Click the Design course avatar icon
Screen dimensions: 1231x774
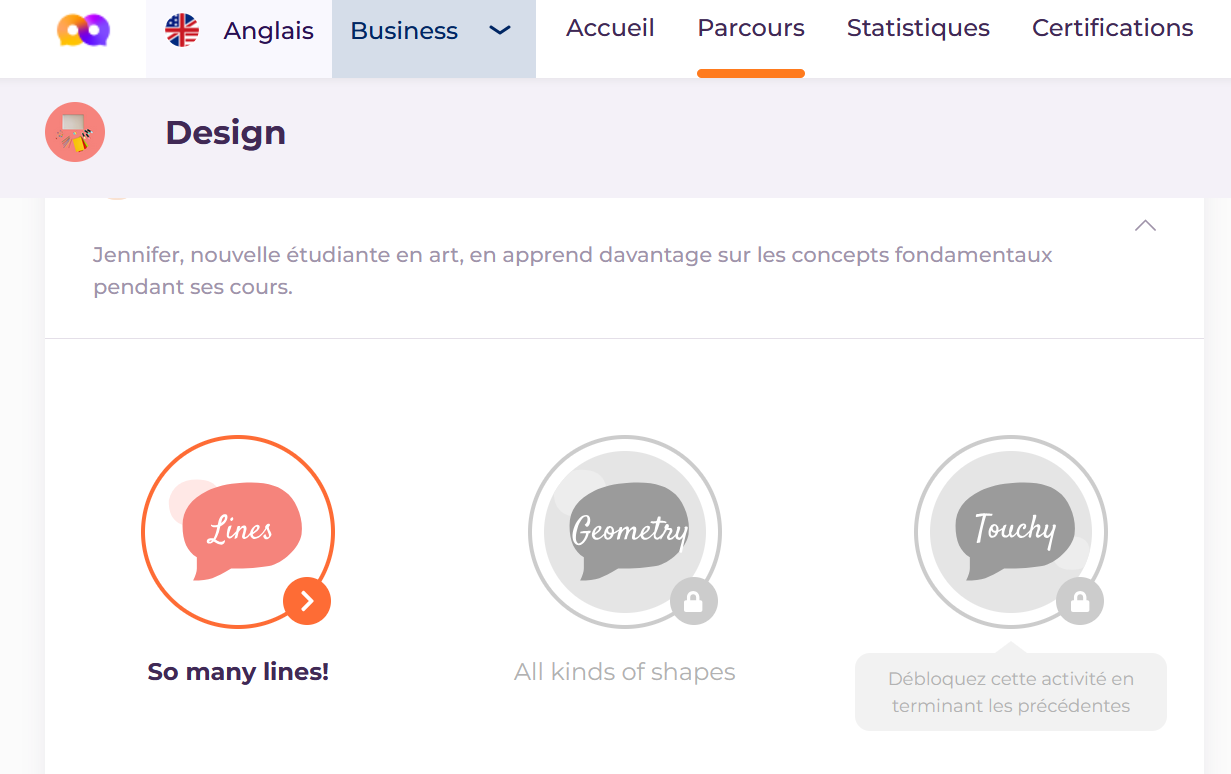(74, 131)
